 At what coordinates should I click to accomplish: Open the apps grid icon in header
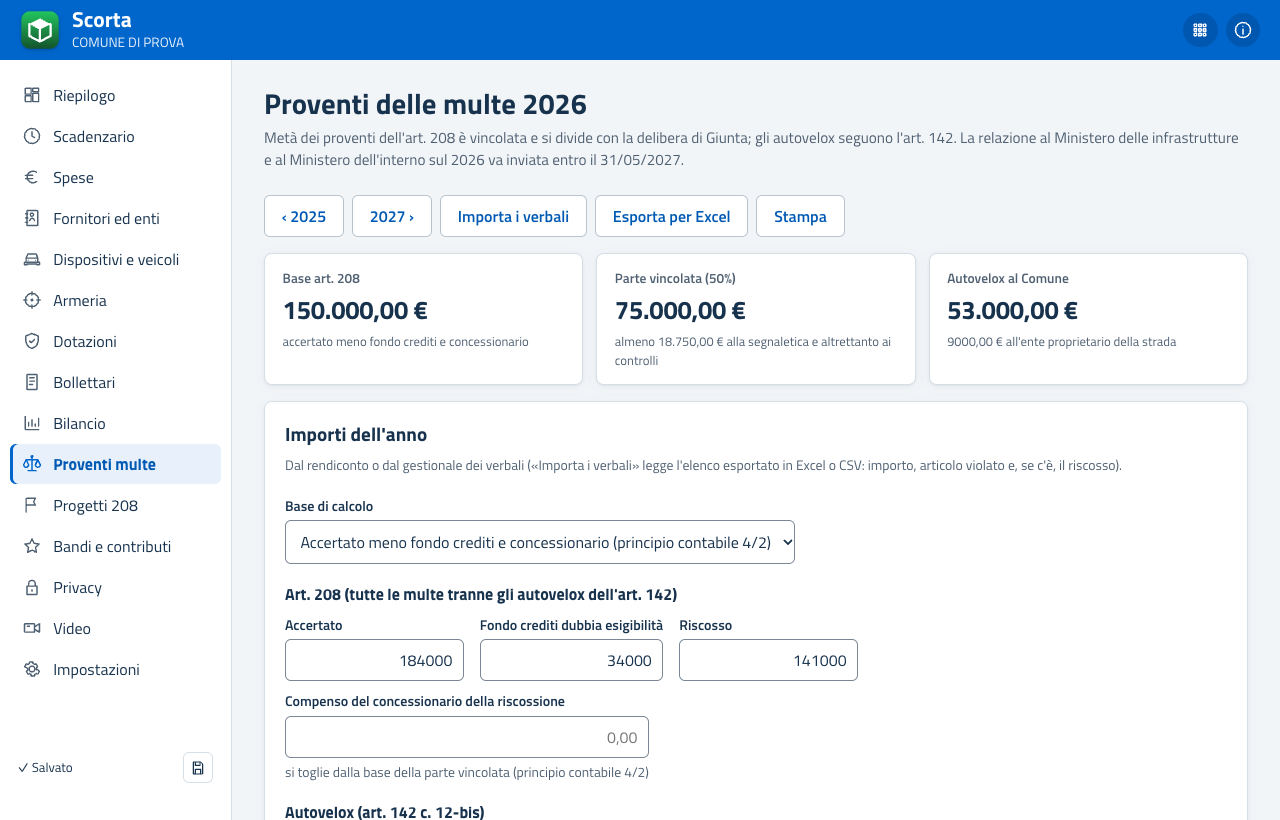pos(1200,30)
